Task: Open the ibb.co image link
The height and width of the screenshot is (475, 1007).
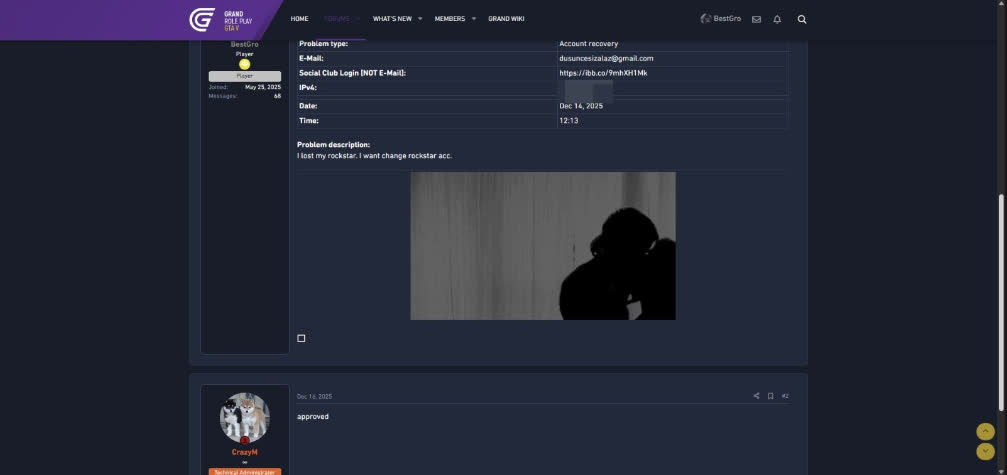Action: [603, 73]
